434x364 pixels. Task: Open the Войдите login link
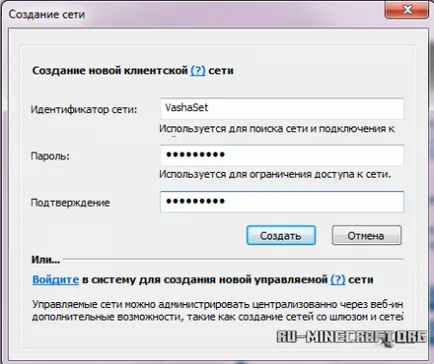(x=56, y=279)
